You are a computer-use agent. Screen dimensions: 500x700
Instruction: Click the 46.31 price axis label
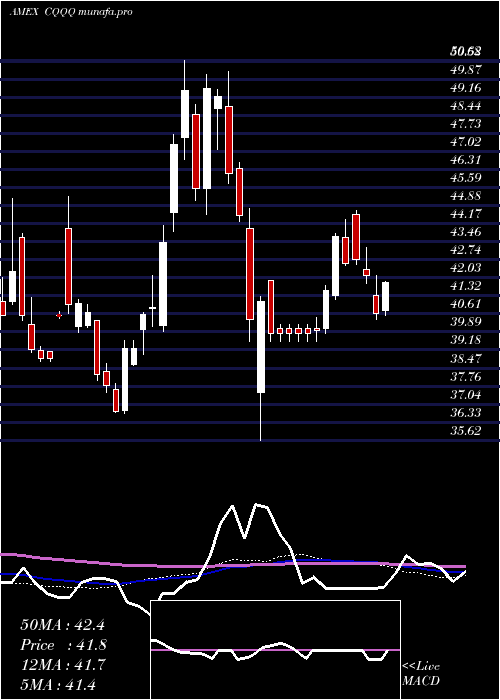(466, 160)
